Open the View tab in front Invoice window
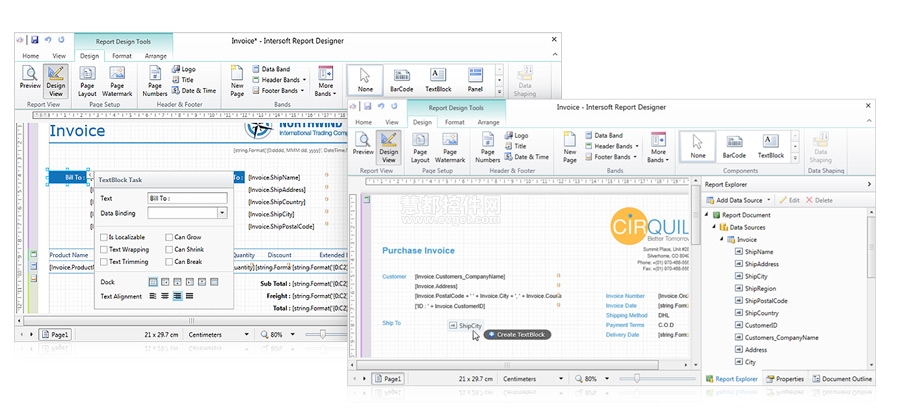Screen dimensions: 900x420 coord(392,122)
